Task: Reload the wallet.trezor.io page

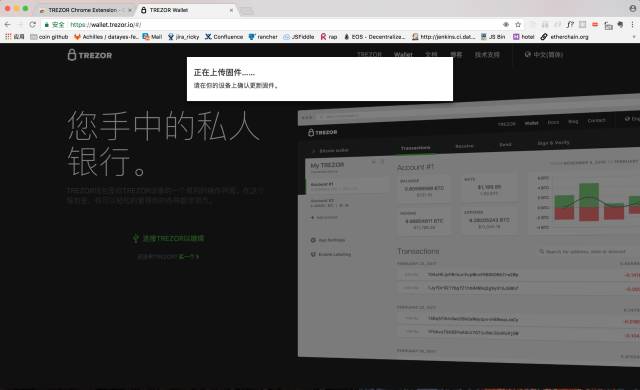Action: pos(33,24)
